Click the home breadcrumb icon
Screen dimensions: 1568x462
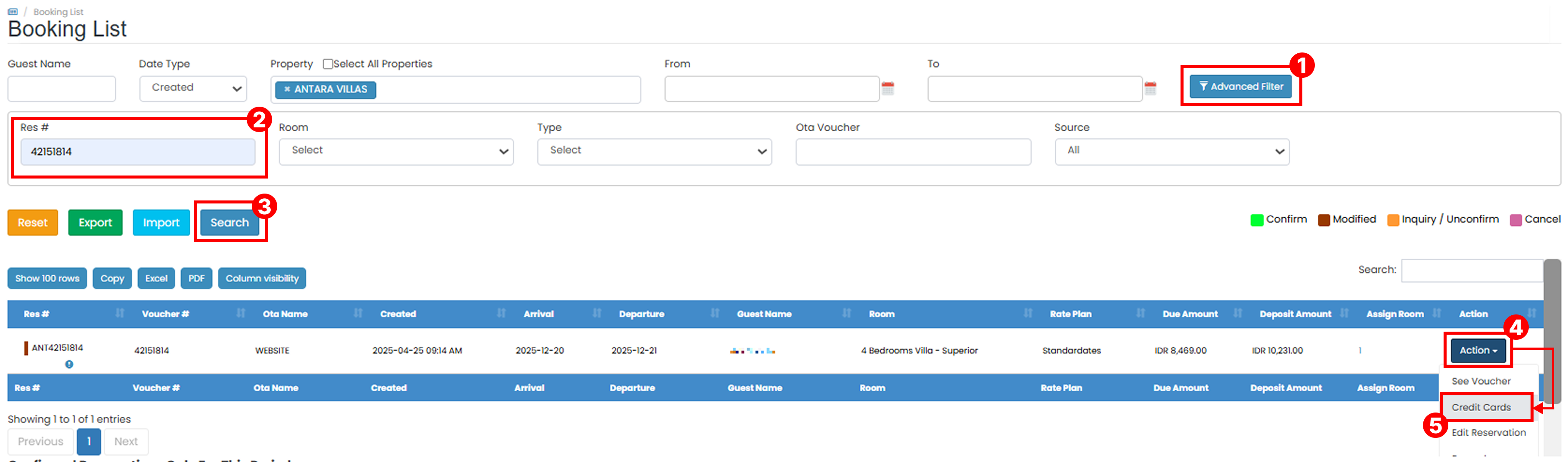tap(13, 12)
